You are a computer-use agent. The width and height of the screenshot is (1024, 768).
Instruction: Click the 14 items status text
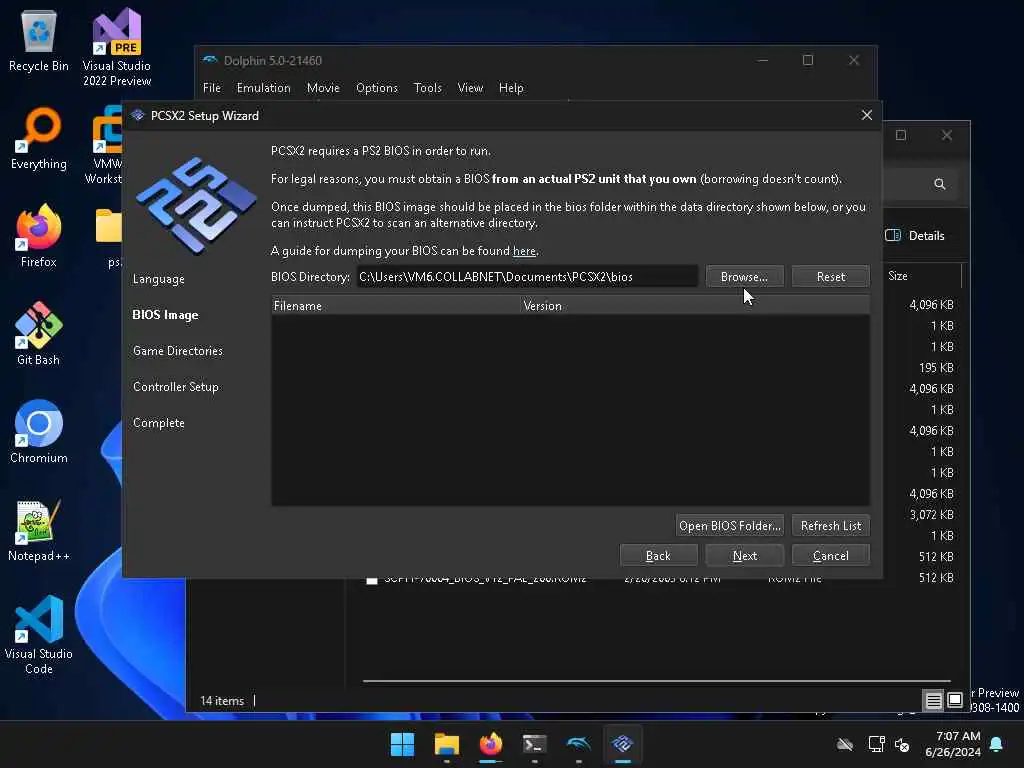(222, 701)
